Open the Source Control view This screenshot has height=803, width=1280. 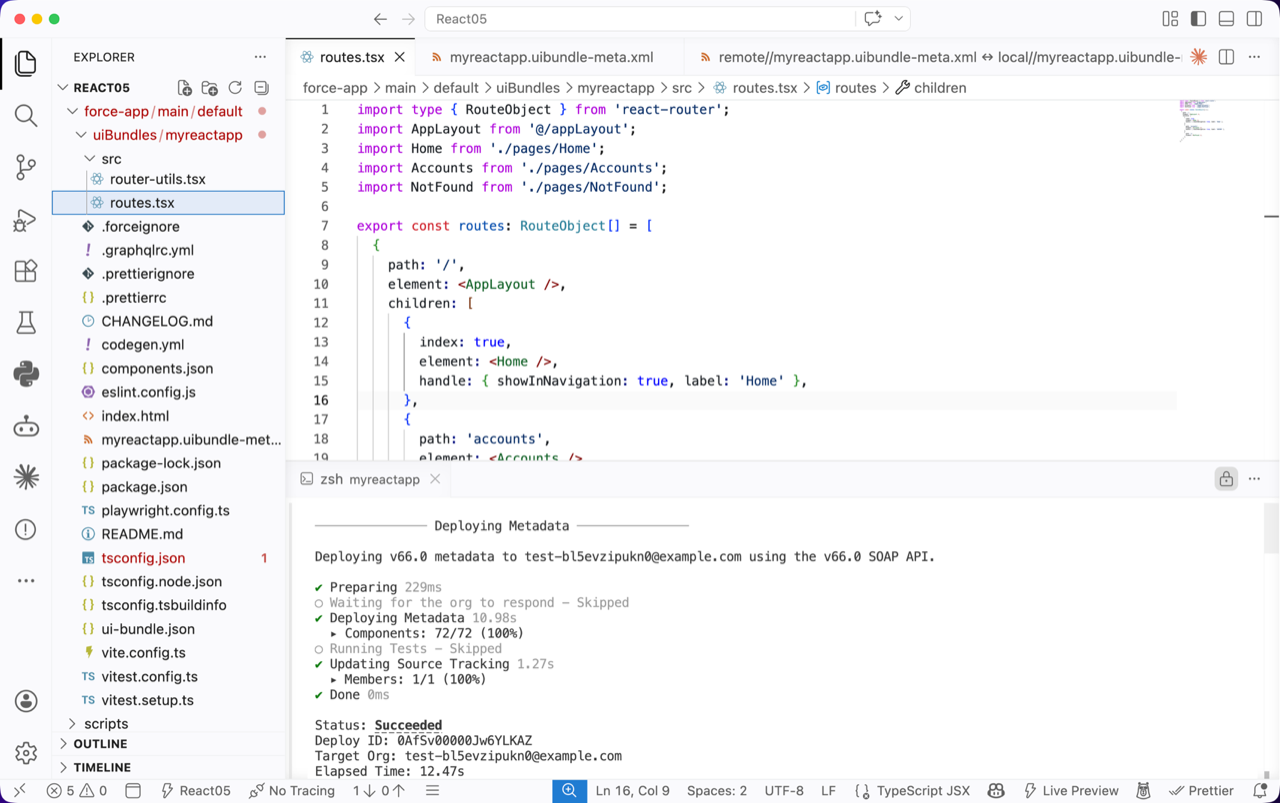[x=26, y=167]
